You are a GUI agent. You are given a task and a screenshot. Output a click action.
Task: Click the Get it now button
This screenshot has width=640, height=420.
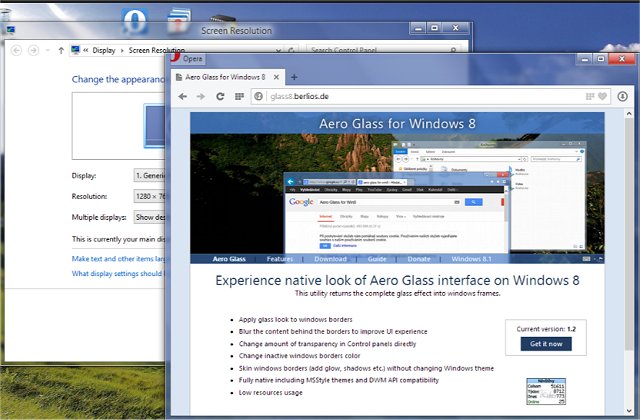tap(546, 344)
